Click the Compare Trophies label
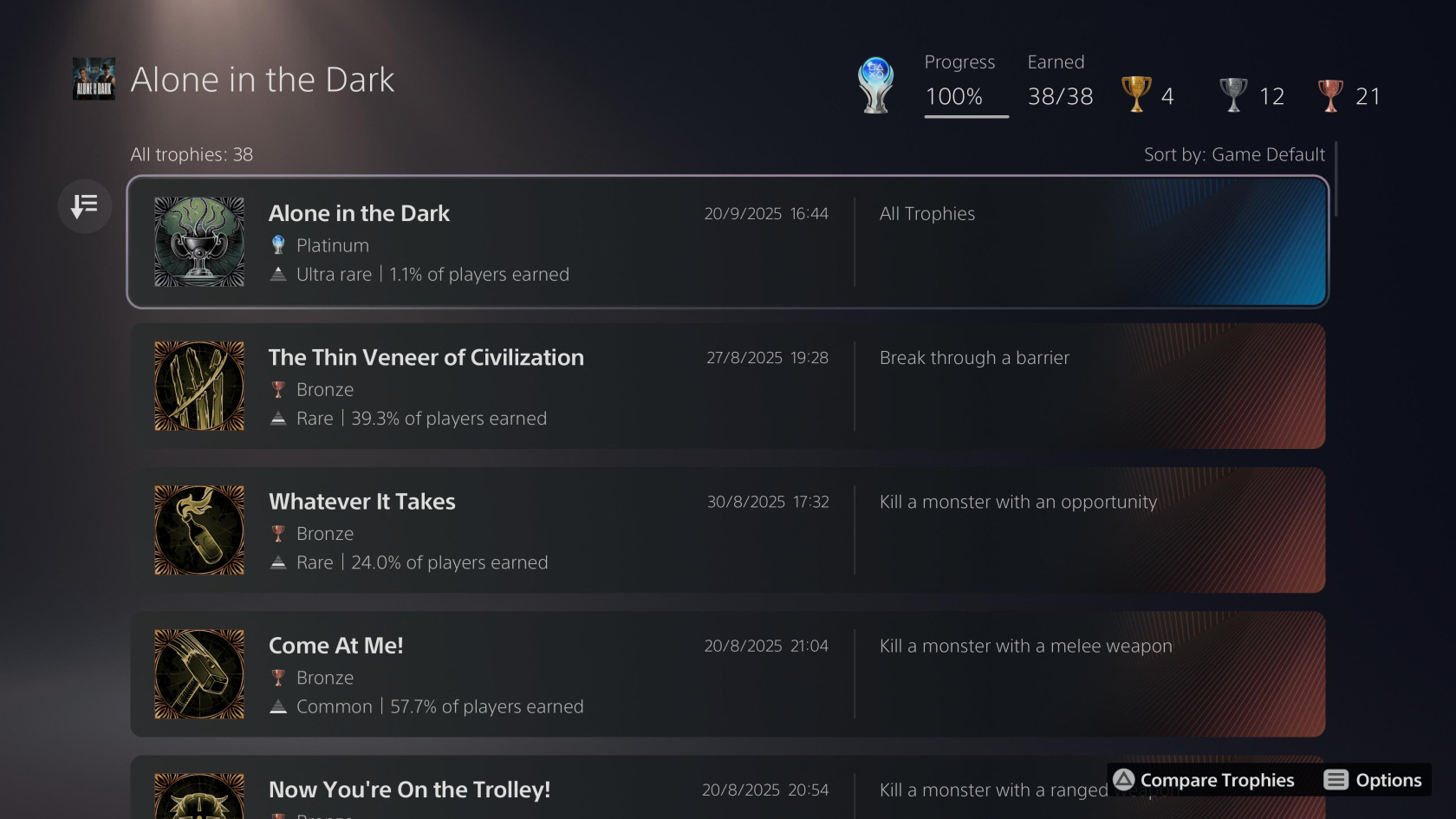1456x819 pixels. pos(1216,780)
